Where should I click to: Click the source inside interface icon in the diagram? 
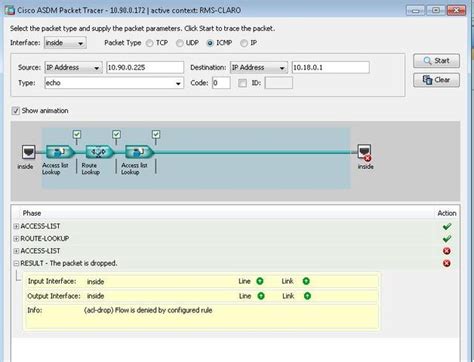tap(28, 152)
